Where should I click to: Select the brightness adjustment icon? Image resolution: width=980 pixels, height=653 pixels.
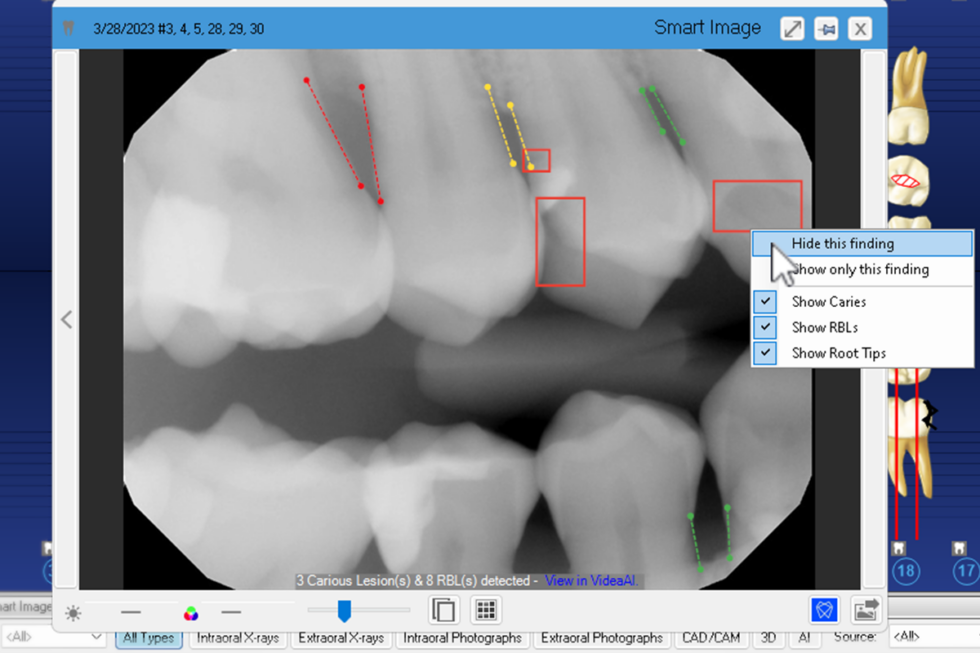pos(72,613)
